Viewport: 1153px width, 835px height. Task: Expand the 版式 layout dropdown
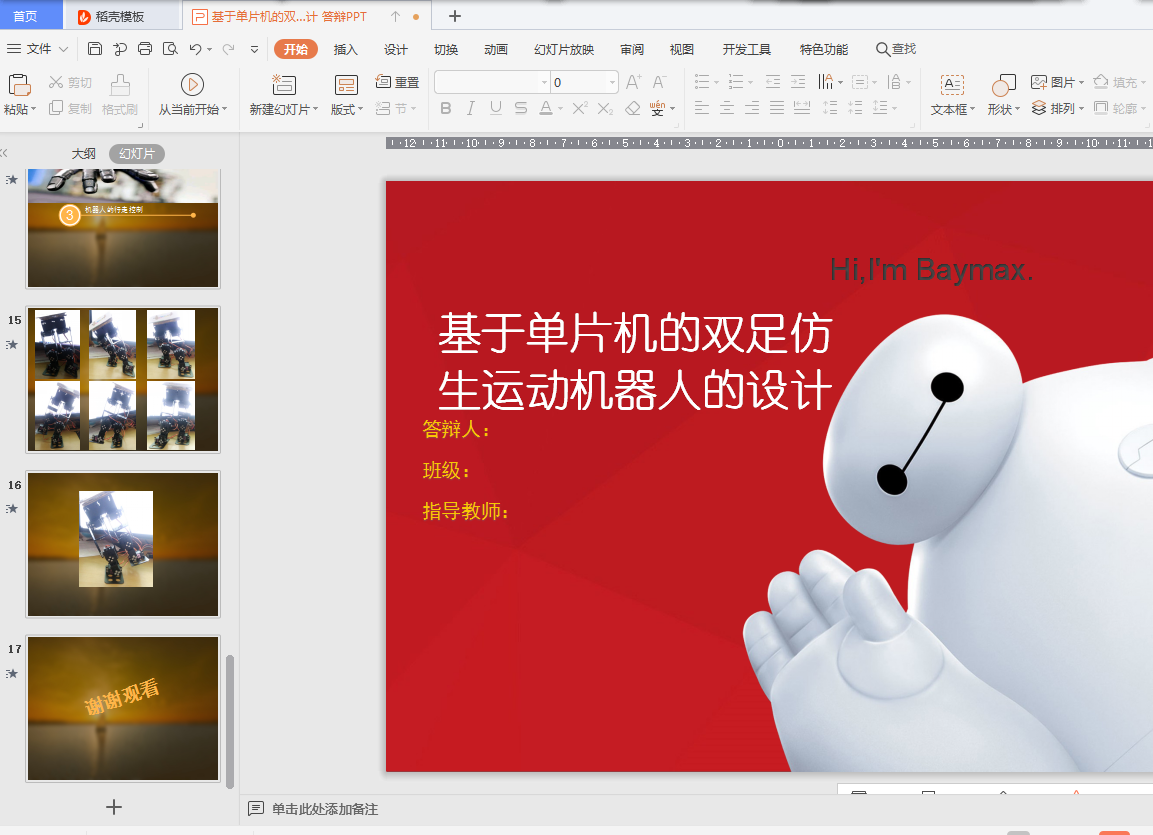click(x=360, y=110)
